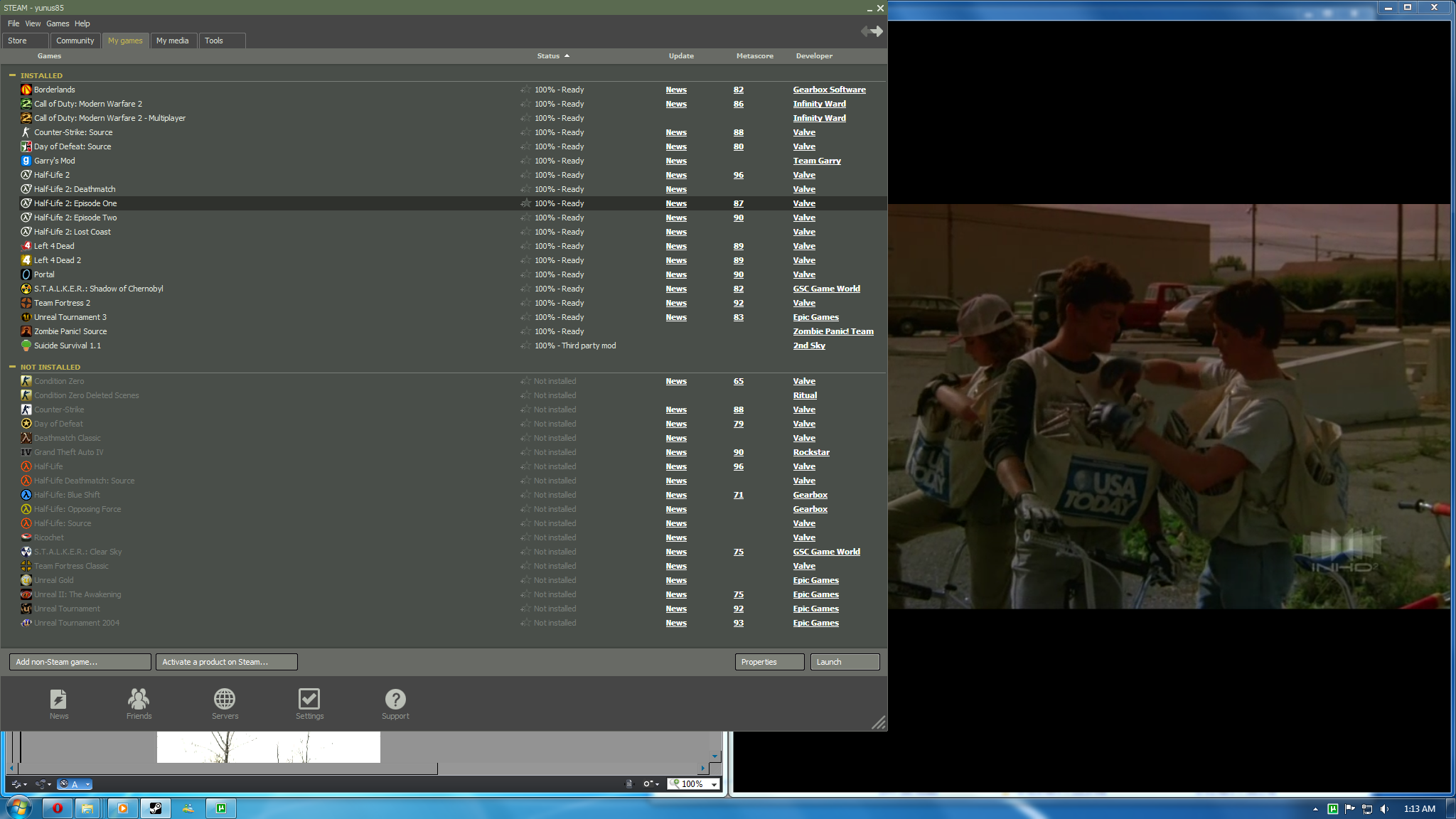Open the 100% zoom dropdown

pyautogui.click(x=714, y=784)
